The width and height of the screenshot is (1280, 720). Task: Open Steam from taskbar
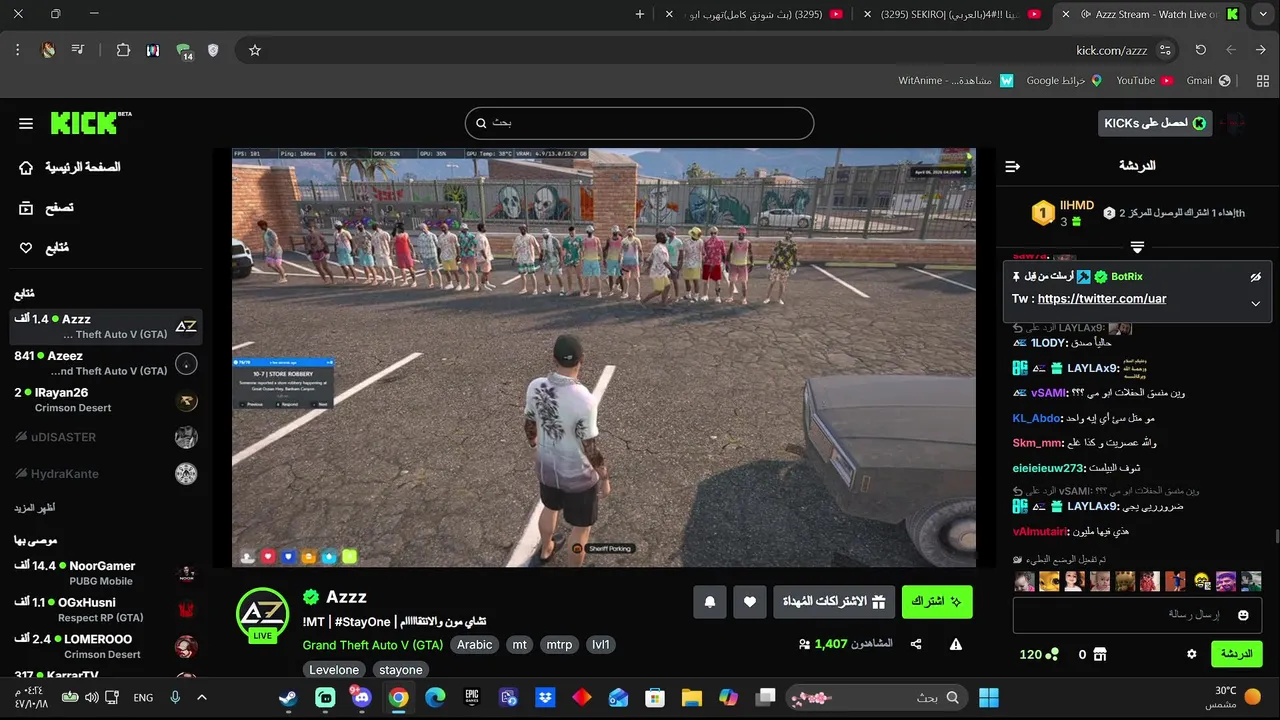click(x=288, y=697)
